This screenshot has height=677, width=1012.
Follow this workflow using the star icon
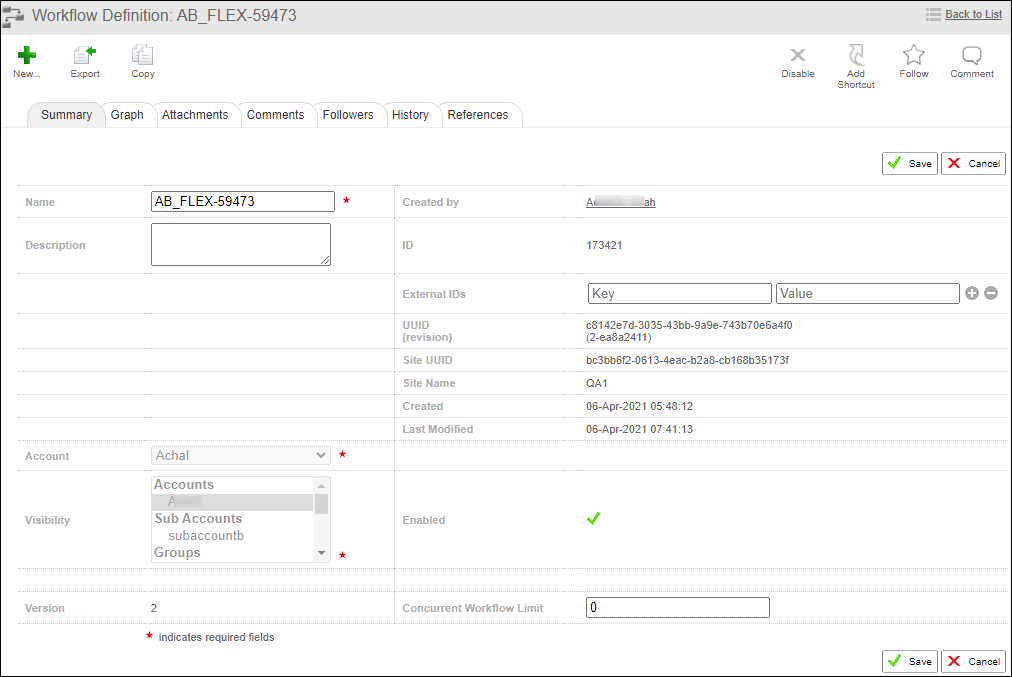point(913,60)
